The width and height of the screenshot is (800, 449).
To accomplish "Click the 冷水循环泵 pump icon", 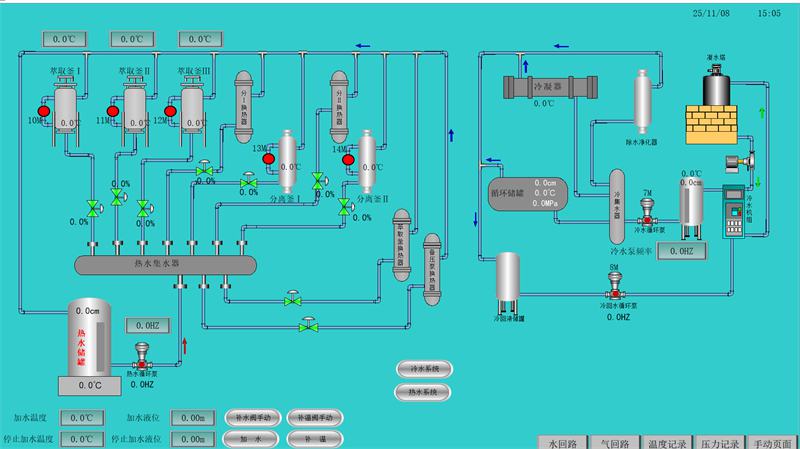I will (x=647, y=213).
